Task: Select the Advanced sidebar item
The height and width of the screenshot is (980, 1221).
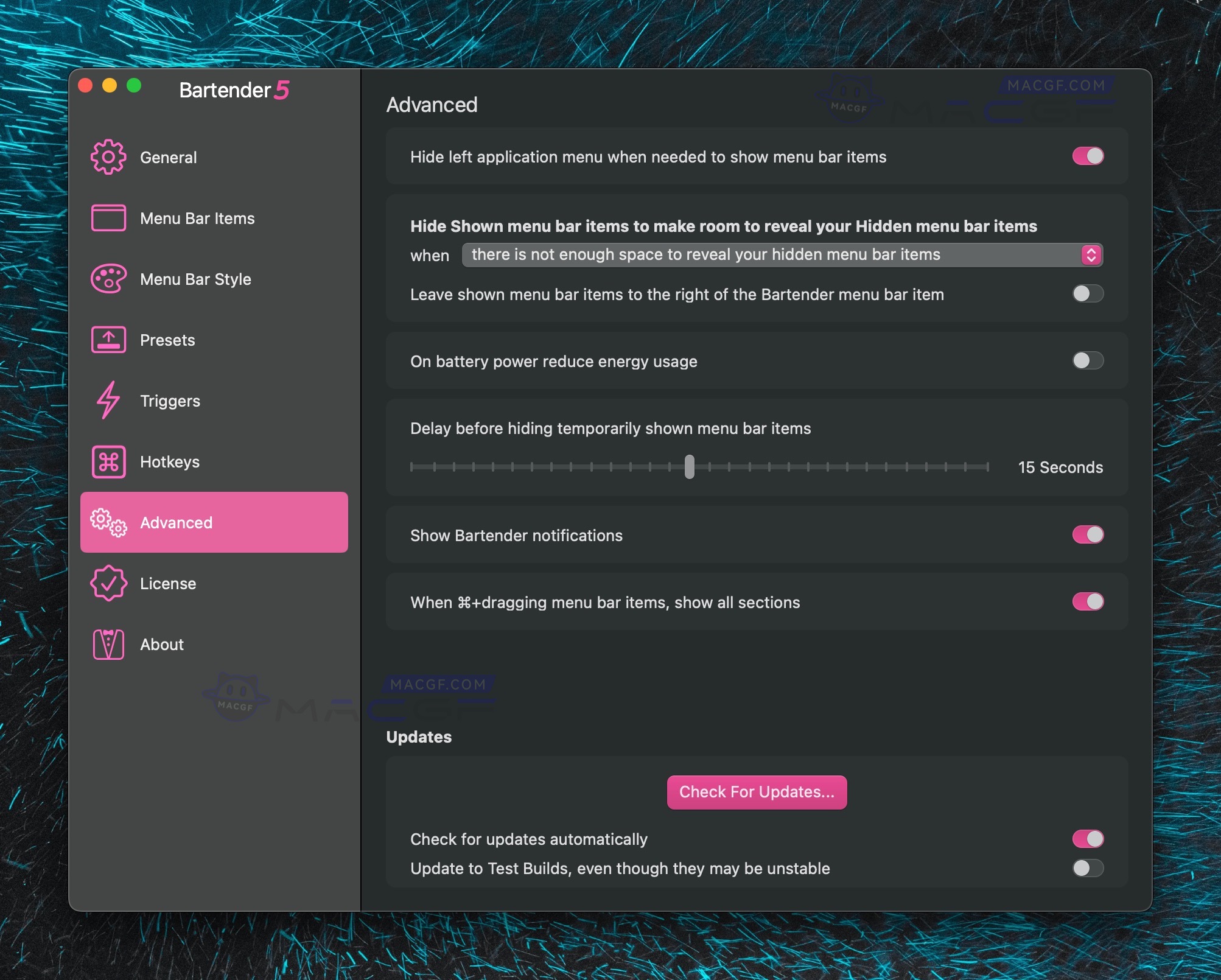Action: (x=214, y=522)
